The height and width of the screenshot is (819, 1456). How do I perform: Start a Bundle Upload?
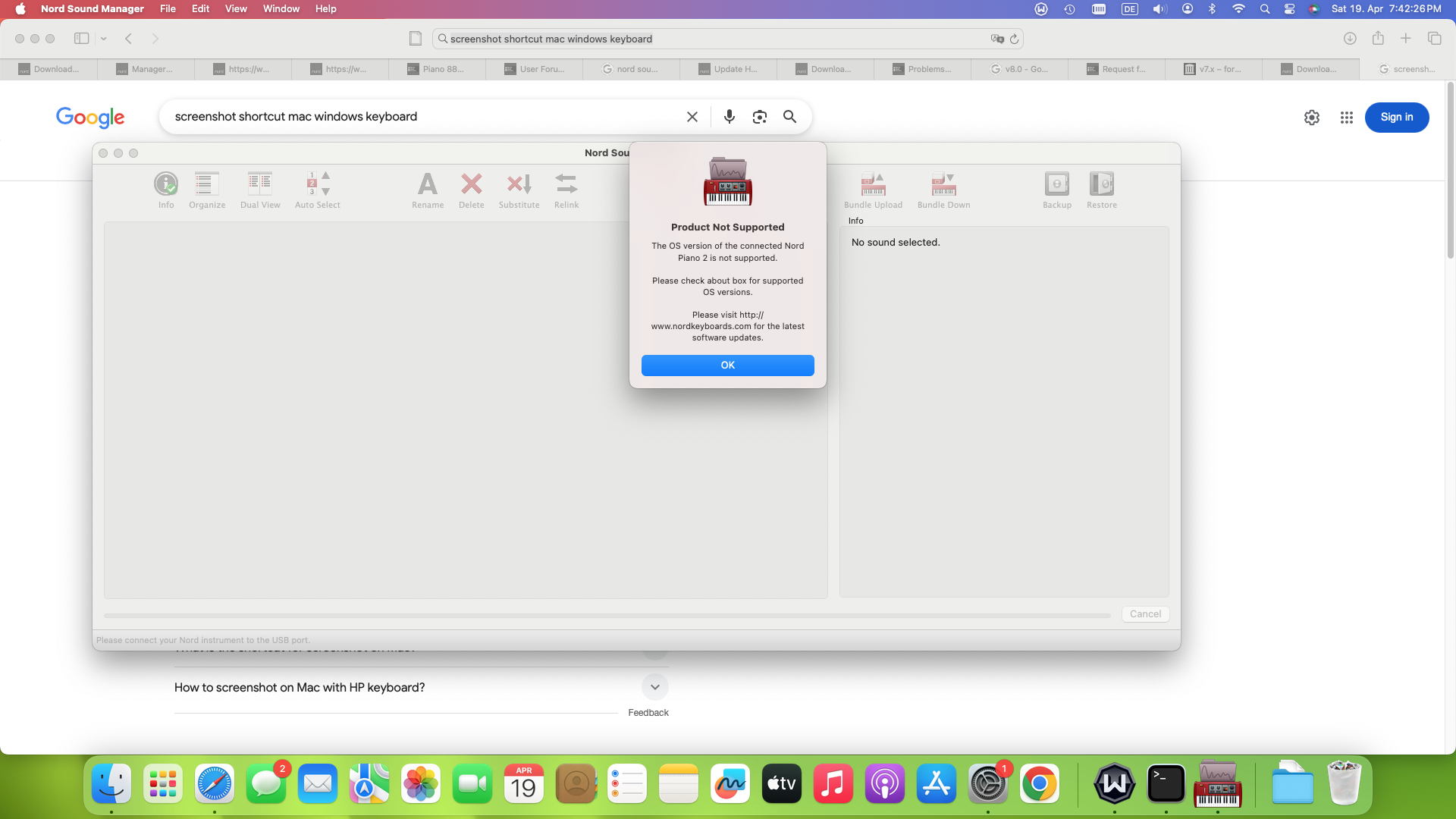873,190
